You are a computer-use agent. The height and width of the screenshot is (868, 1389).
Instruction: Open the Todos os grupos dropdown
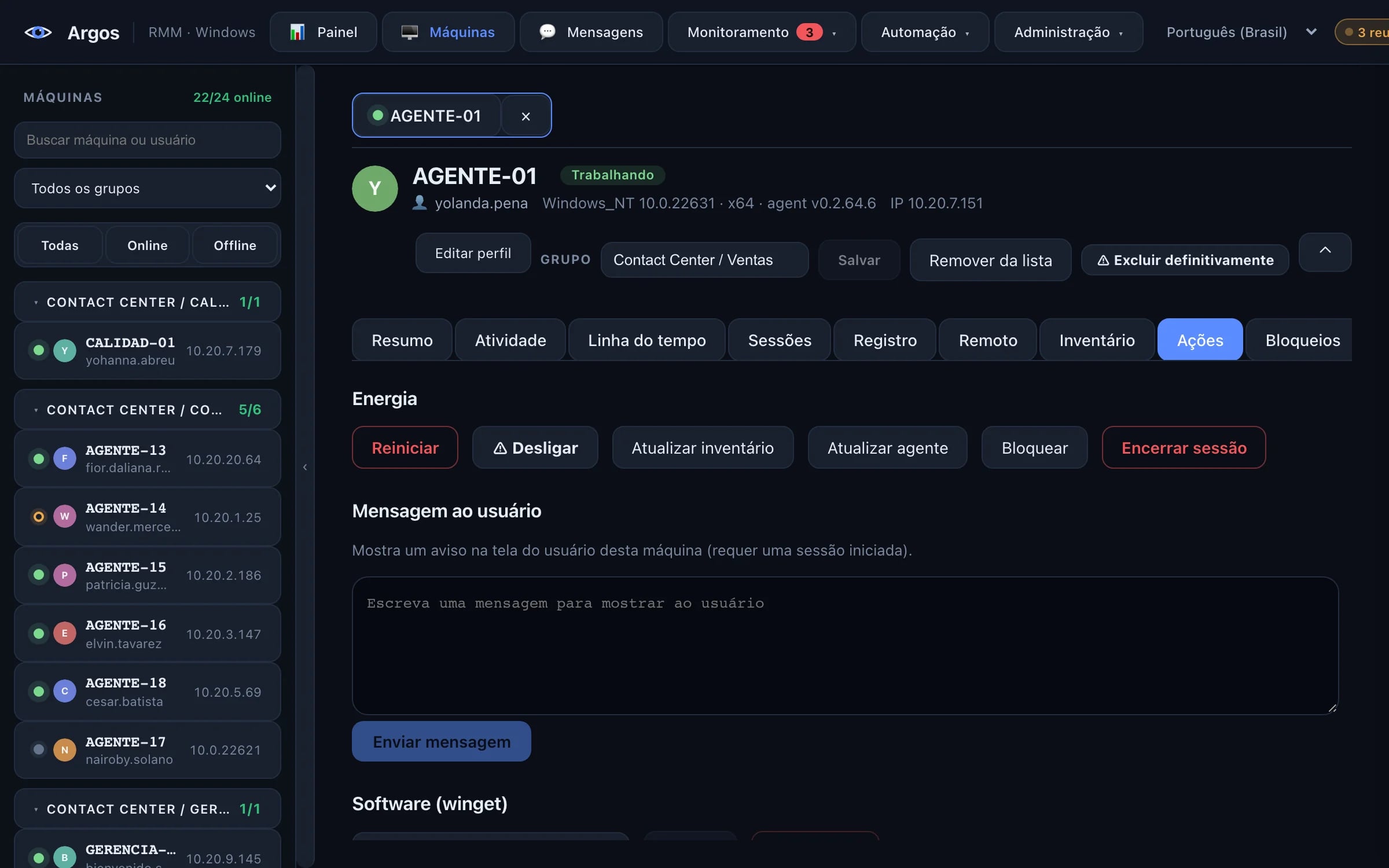tap(148, 188)
